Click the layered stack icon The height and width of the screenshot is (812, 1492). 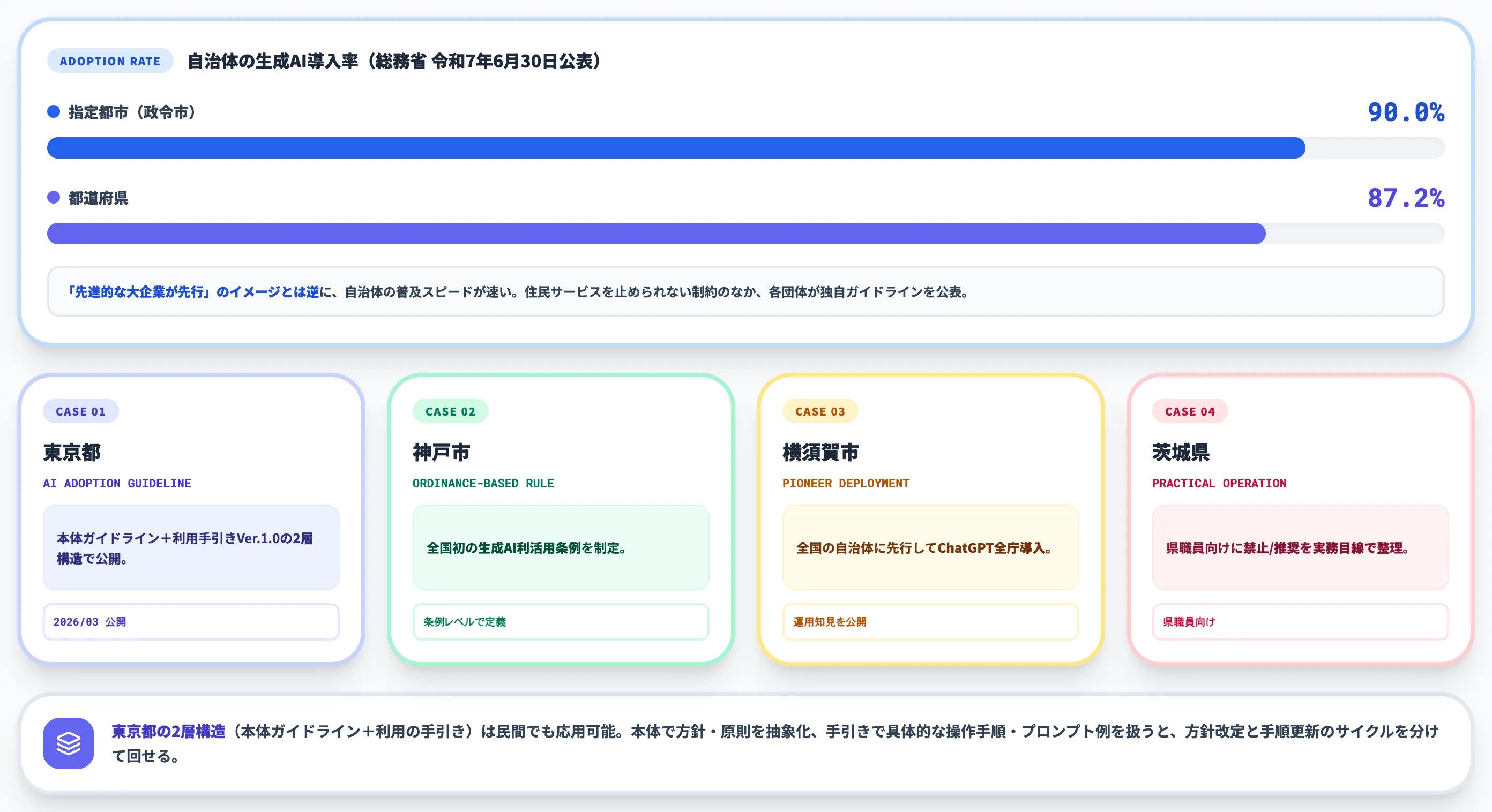69,743
